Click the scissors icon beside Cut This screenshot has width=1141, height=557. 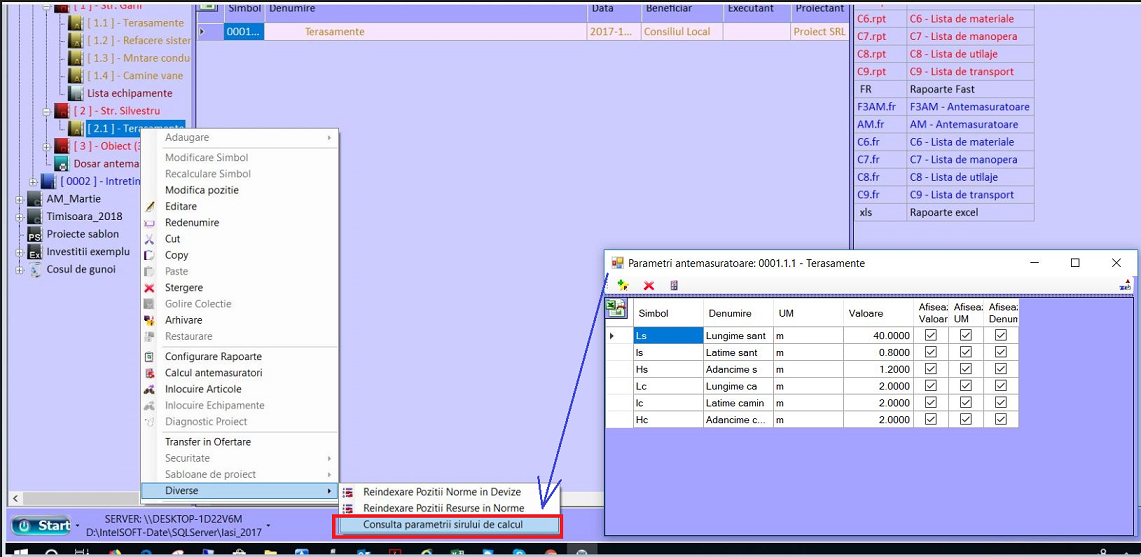(150, 239)
